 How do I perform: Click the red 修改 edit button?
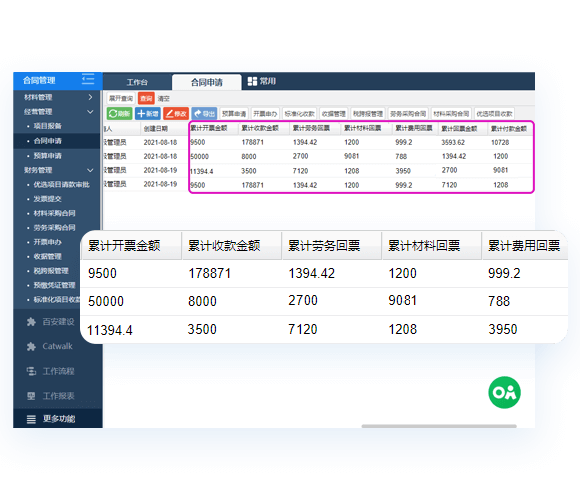pos(176,114)
